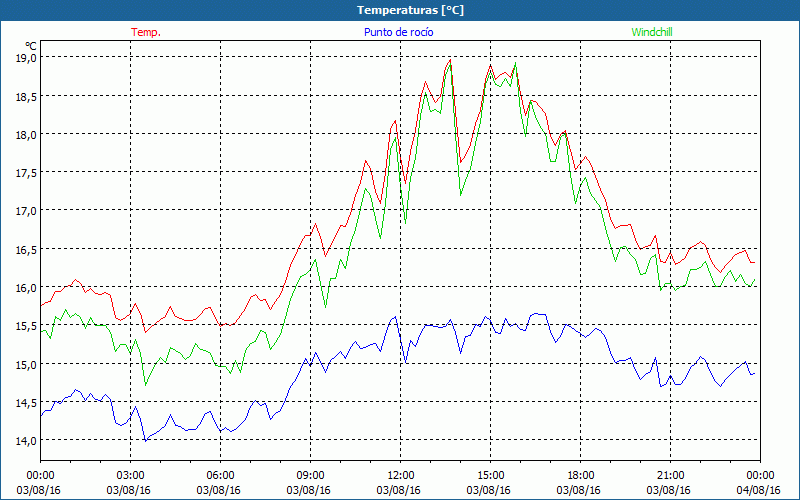Click the green Windchill legend label

[652, 32]
